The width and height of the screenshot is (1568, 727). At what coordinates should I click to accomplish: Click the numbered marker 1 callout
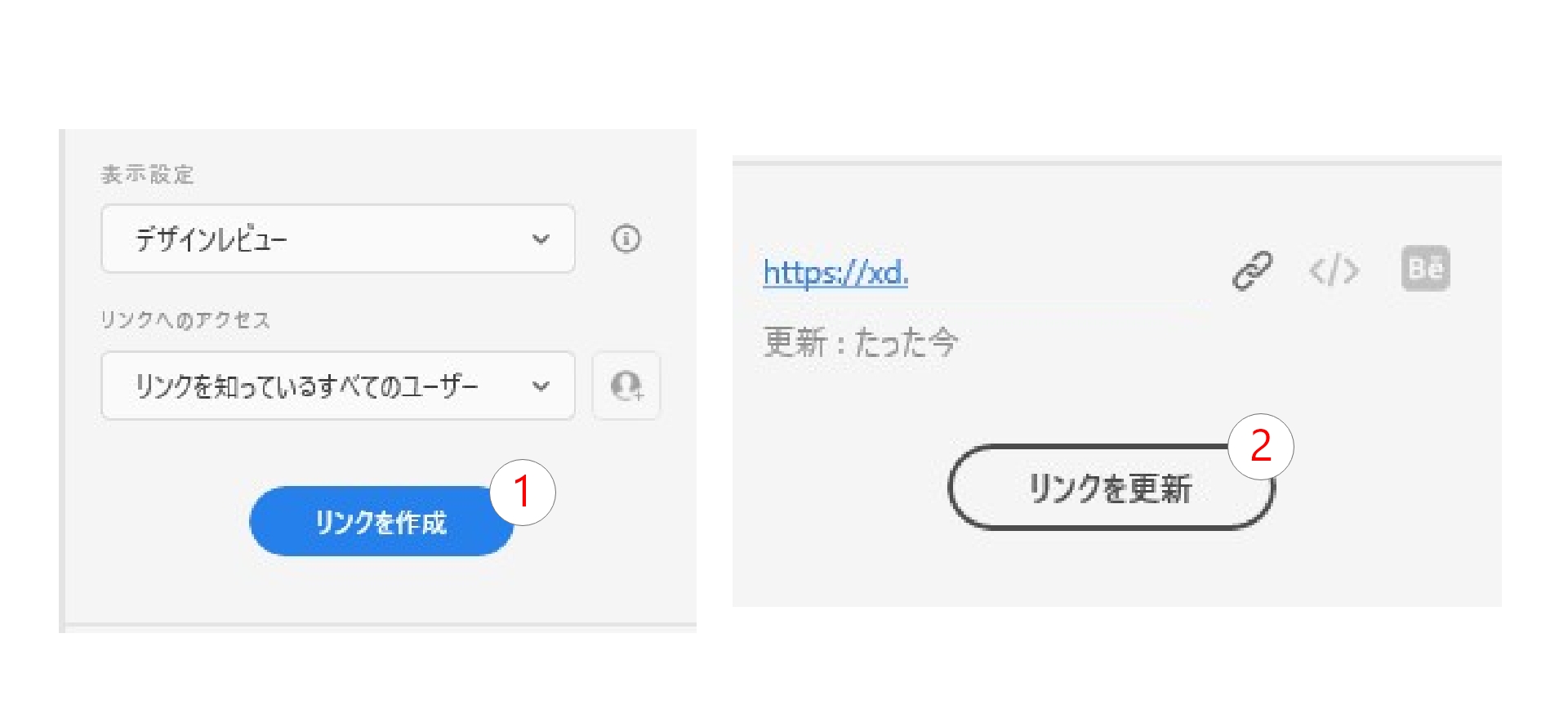[523, 491]
